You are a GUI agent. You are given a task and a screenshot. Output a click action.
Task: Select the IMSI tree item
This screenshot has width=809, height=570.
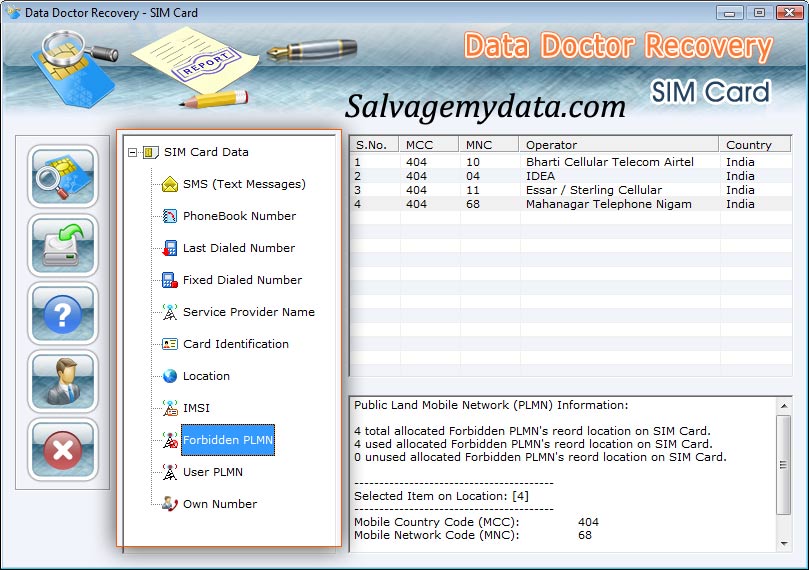(196, 408)
